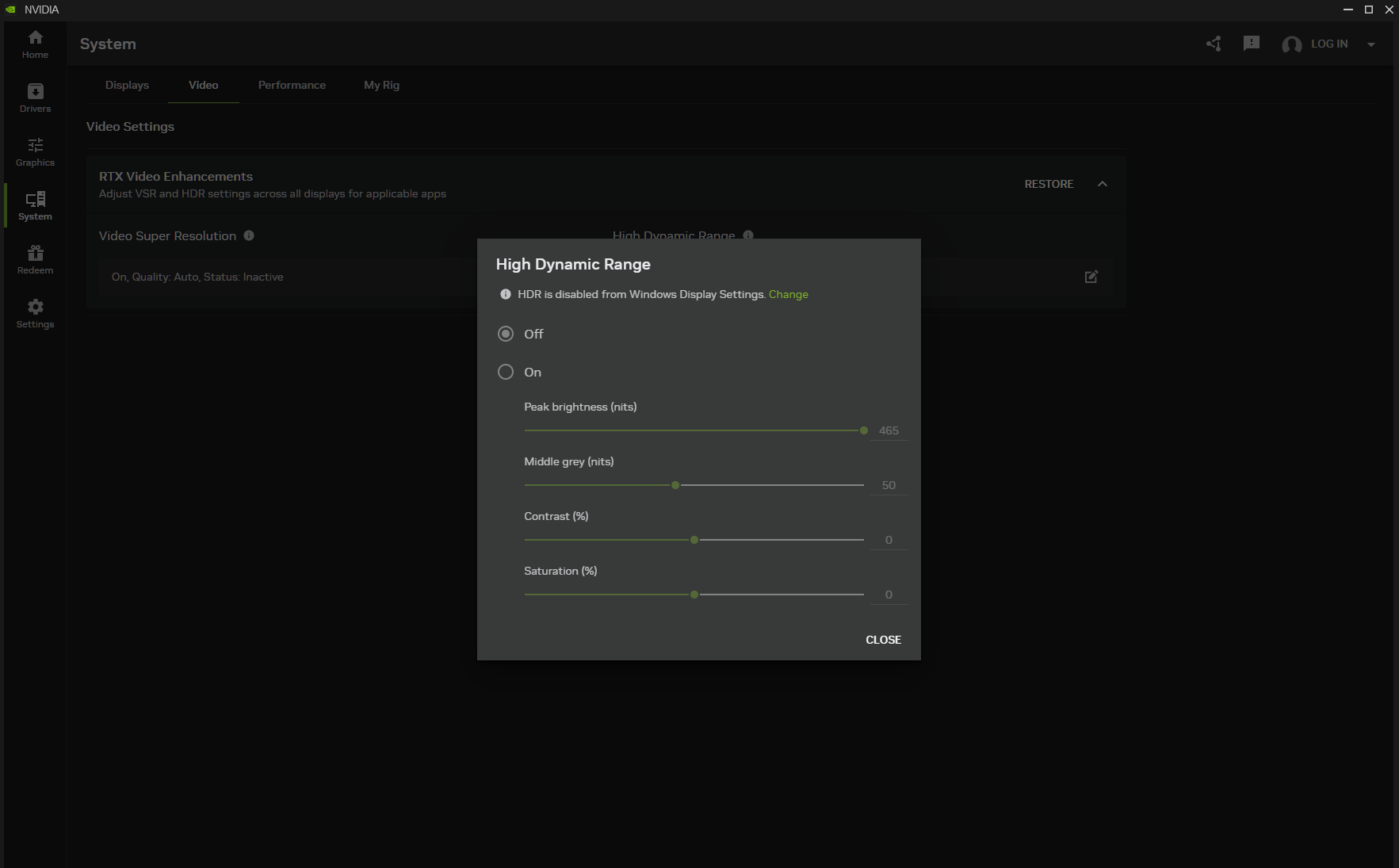Open the Drivers section in sidebar
This screenshot has height=868, width=1399.
[x=35, y=98]
